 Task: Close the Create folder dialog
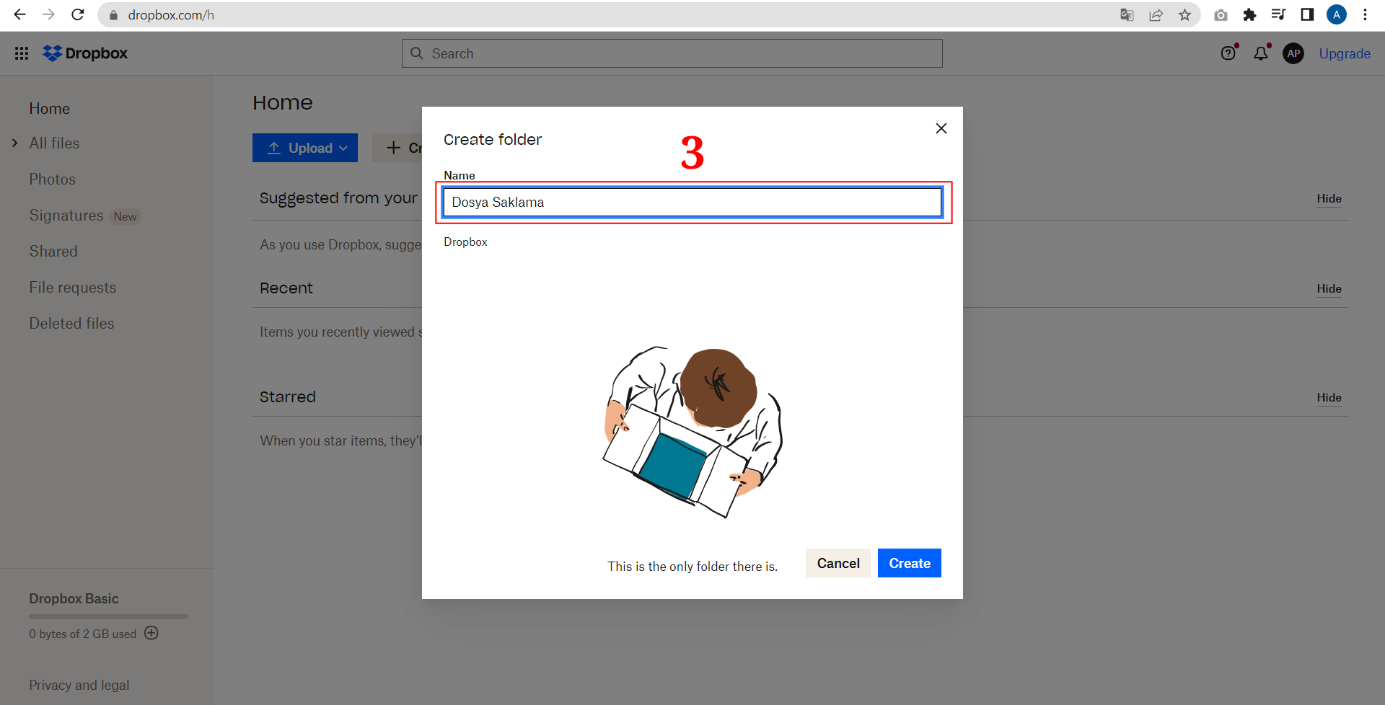point(940,128)
